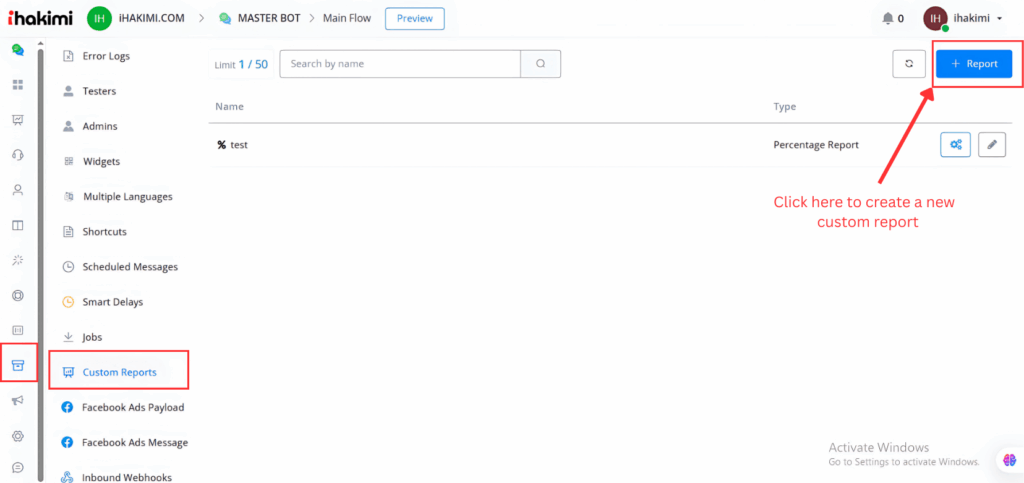This screenshot has height=483, width=1024.
Task: Select Custom Reports in the tools menu
Action: click(119, 372)
